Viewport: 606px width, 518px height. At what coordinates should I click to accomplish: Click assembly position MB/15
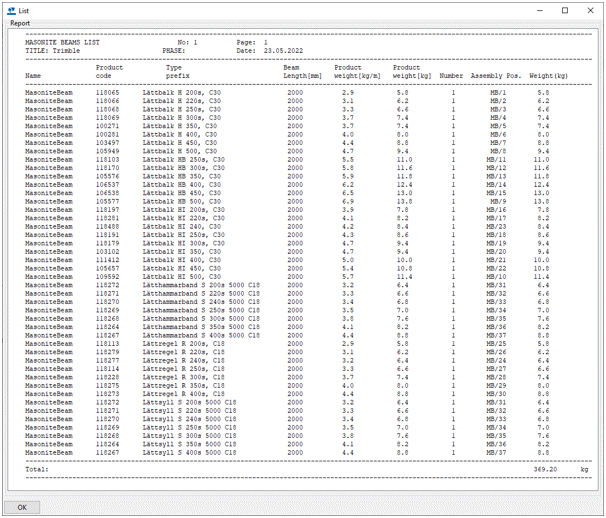pos(496,193)
